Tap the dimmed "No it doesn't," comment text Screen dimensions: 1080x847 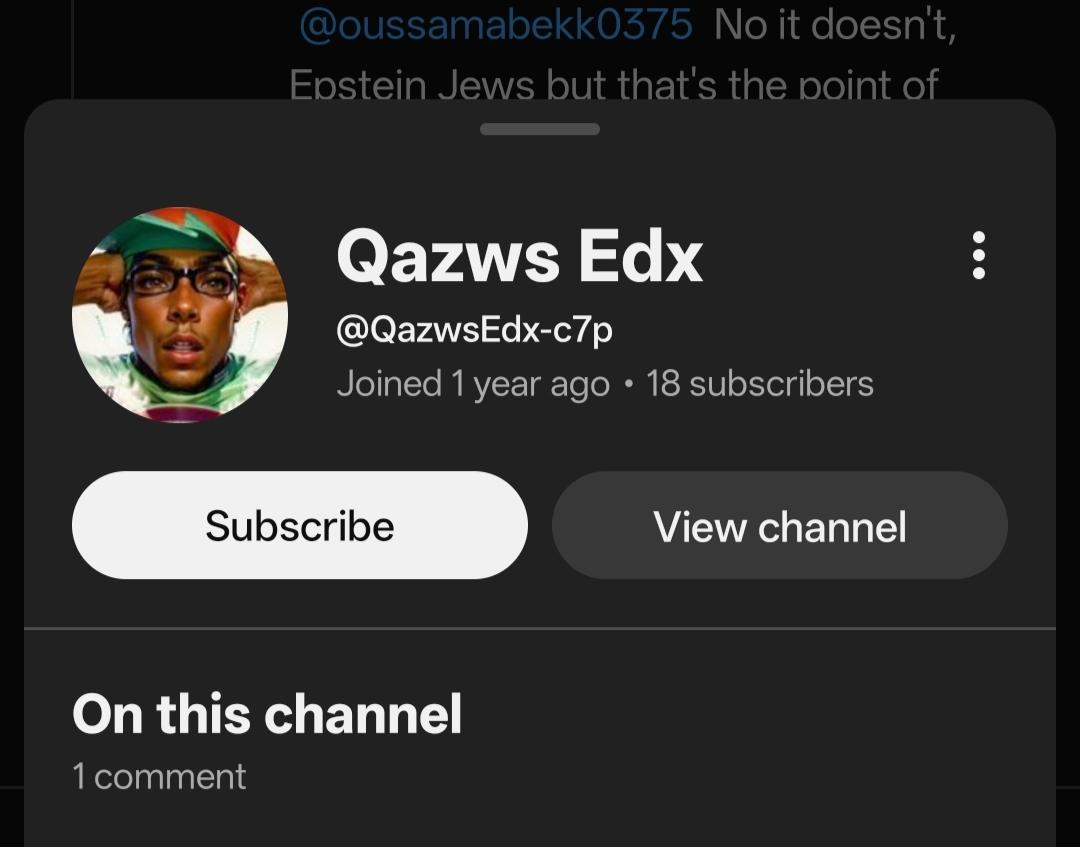coord(835,25)
